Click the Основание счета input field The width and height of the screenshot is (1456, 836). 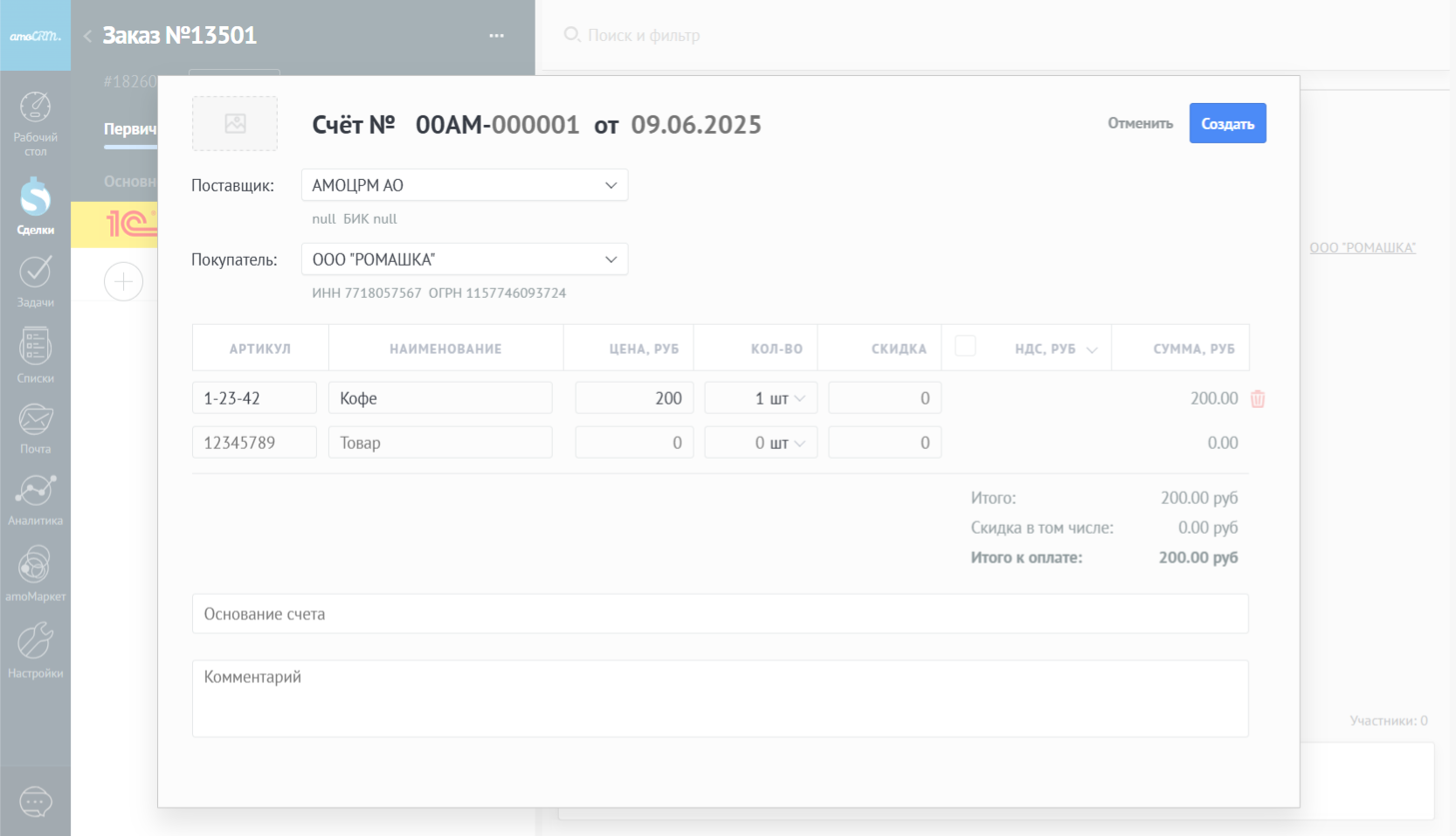(x=720, y=614)
